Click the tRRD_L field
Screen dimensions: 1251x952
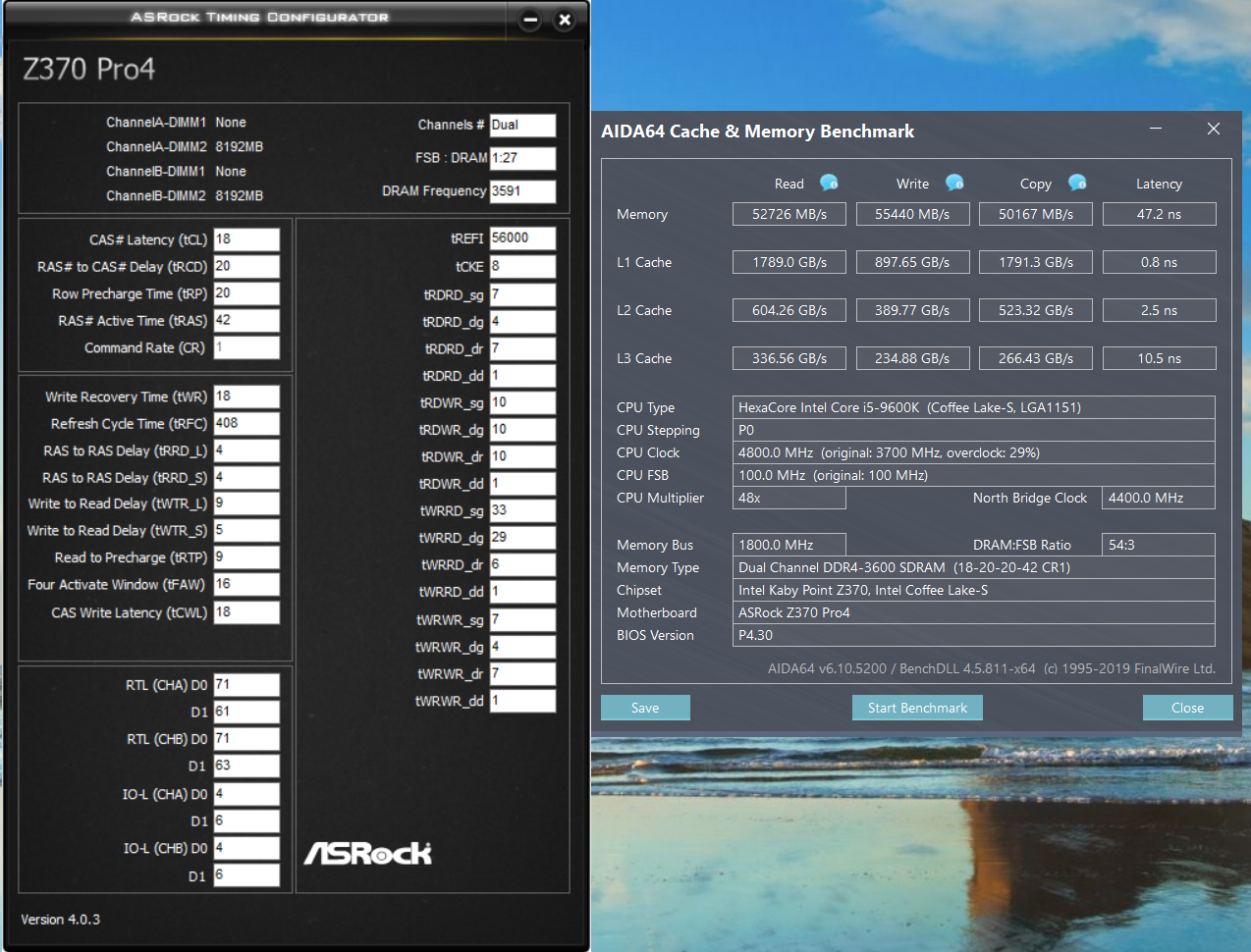[x=246, y=450]
